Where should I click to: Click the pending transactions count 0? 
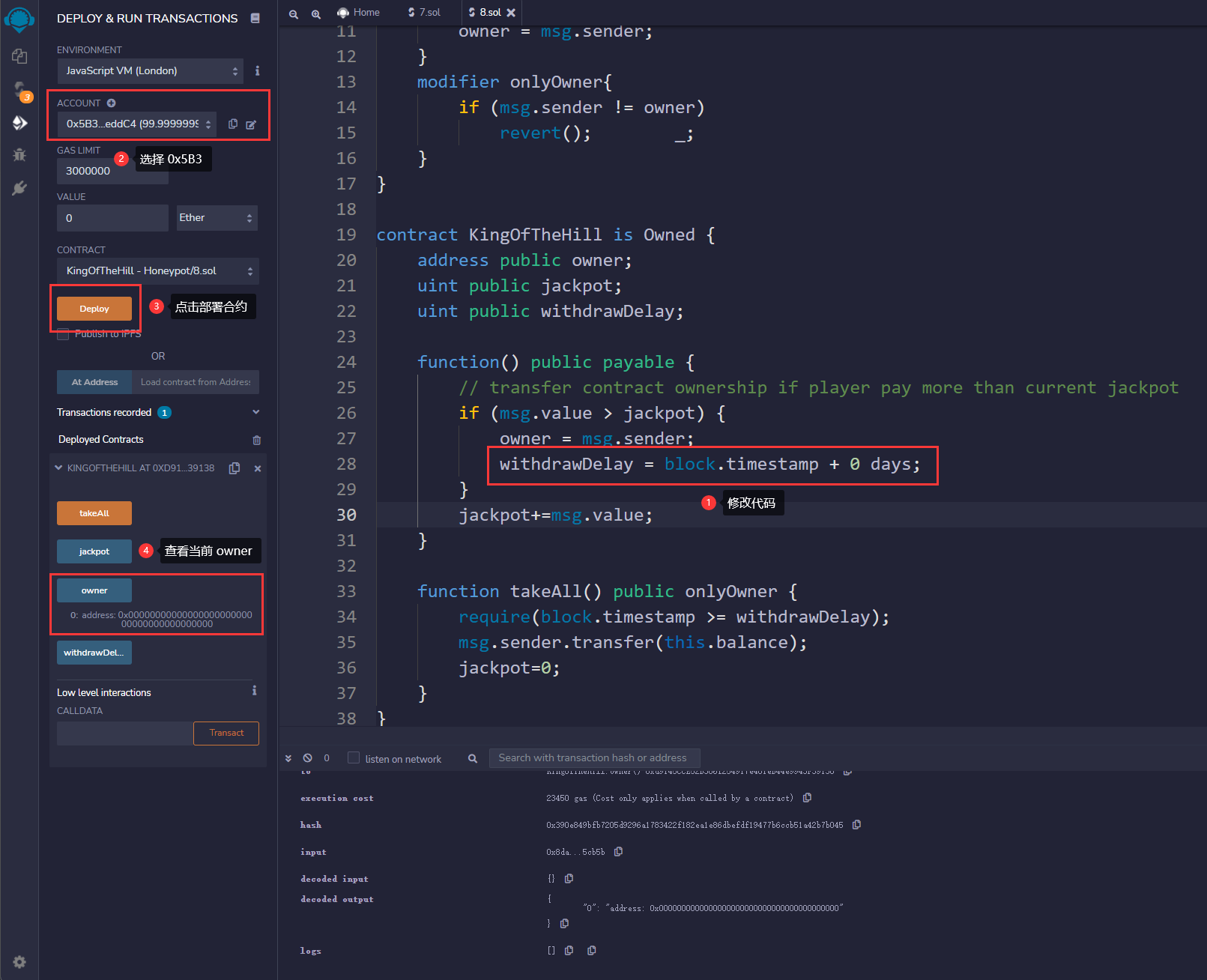coord(327,758)
